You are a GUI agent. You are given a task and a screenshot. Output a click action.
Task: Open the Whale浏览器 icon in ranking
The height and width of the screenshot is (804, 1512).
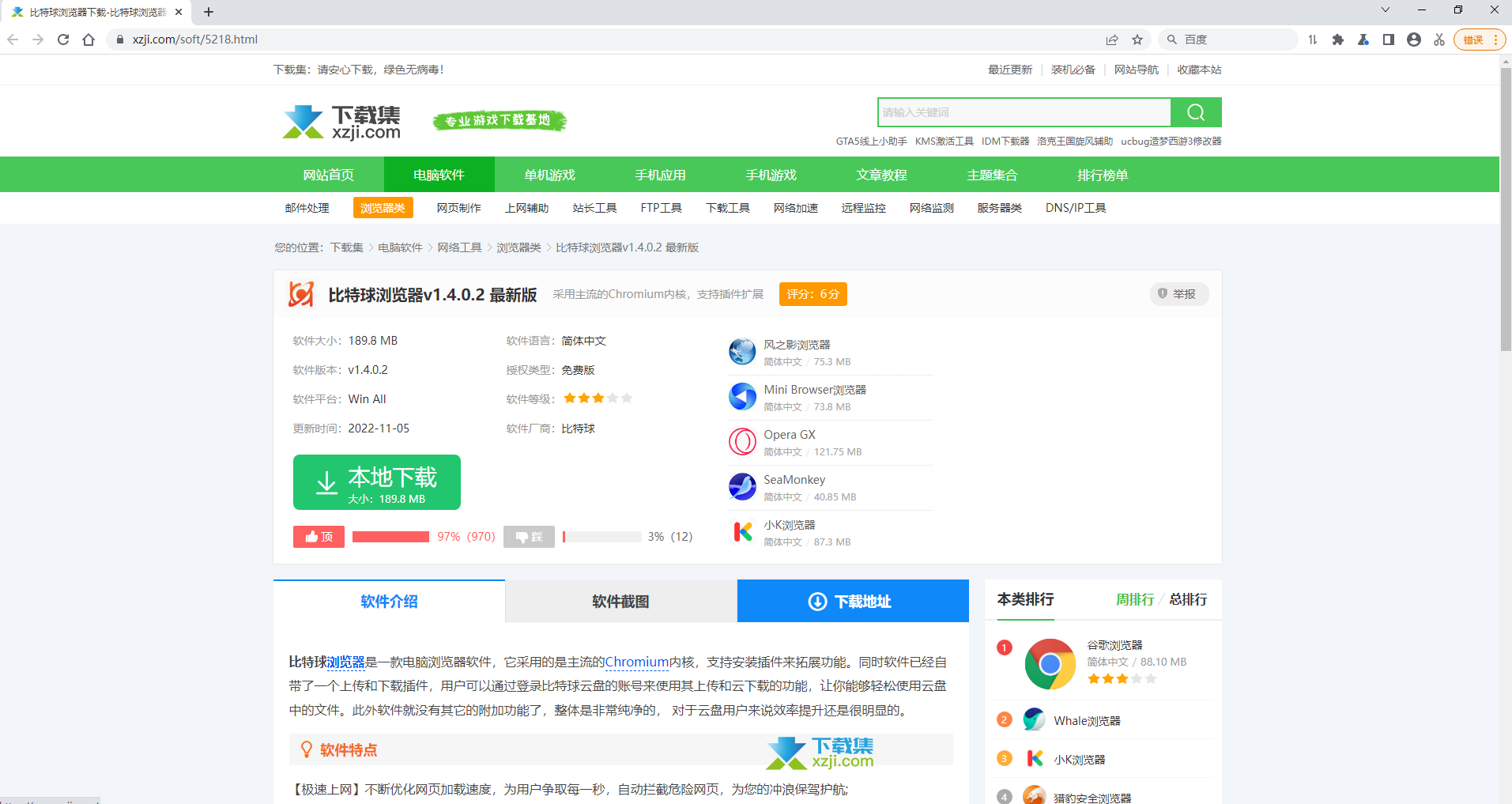pos(1034,719)
